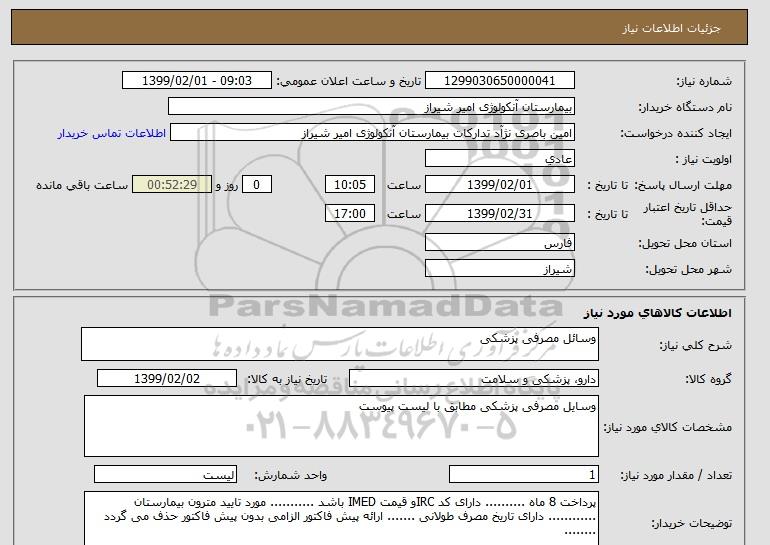Click the نام دستگاه خریدار label
The width and height of the screenshot is (770, 545).
point(685,107)
